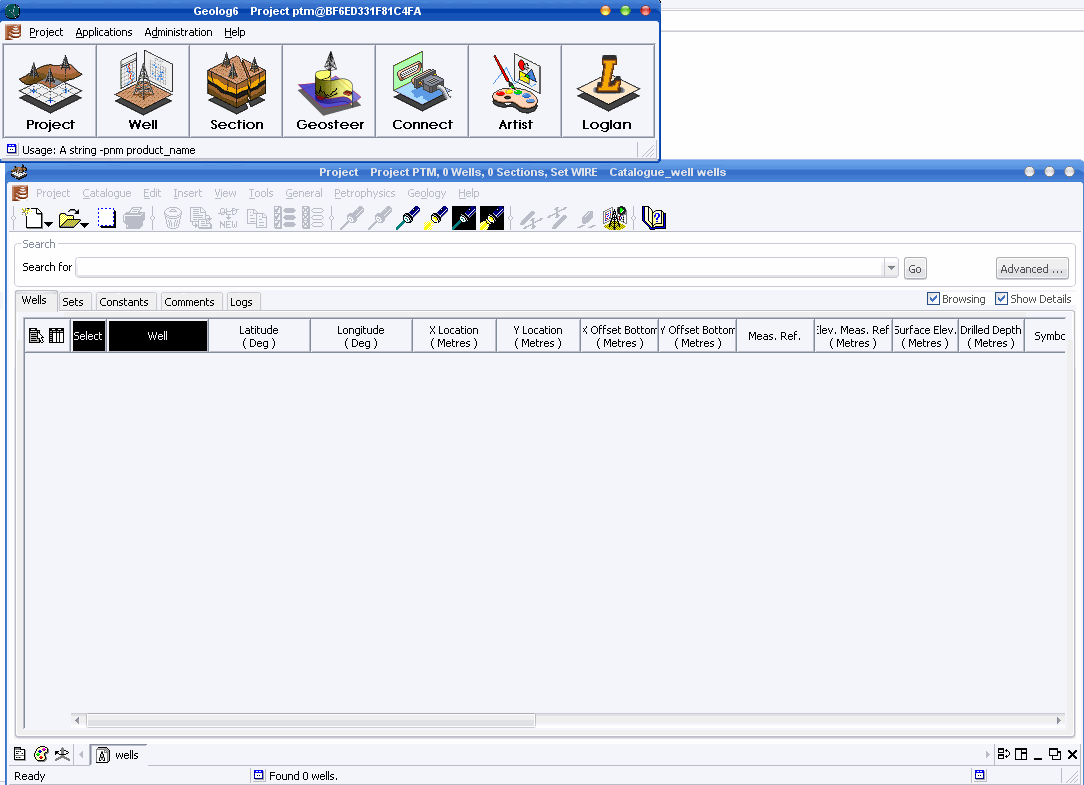Select the Wells tab
The height and width of the screenshot is (785, 1084).
click(x=34, y=300)
